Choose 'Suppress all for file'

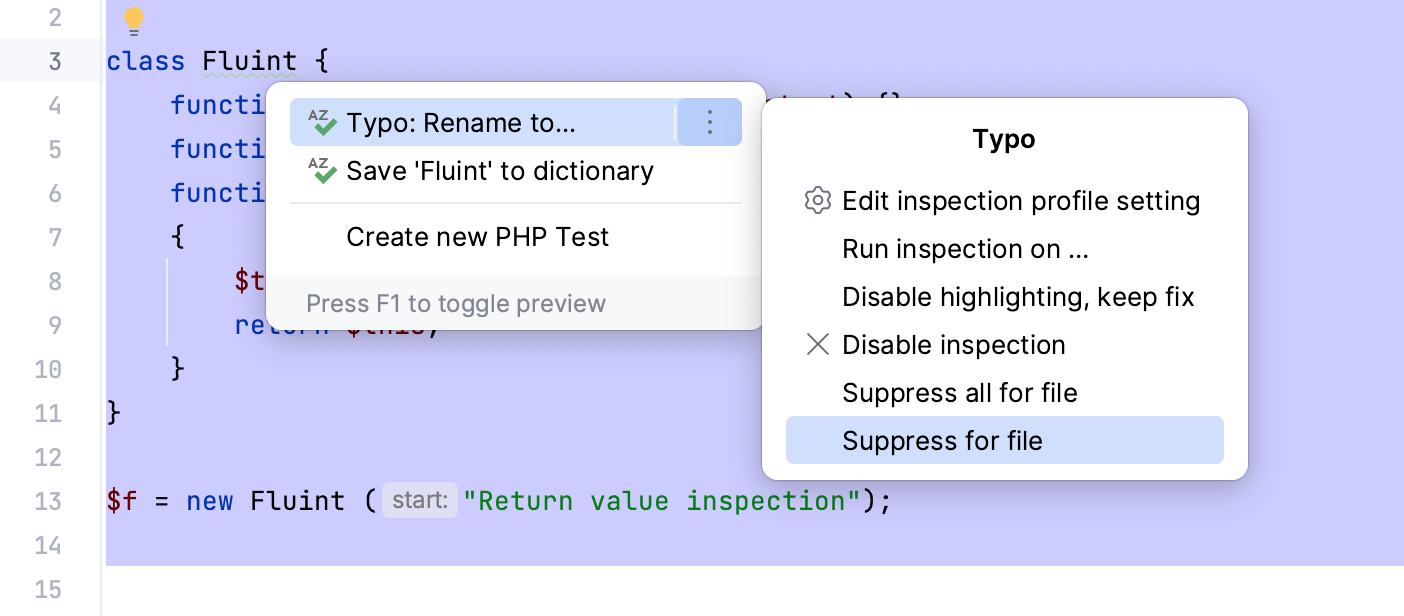959,392
